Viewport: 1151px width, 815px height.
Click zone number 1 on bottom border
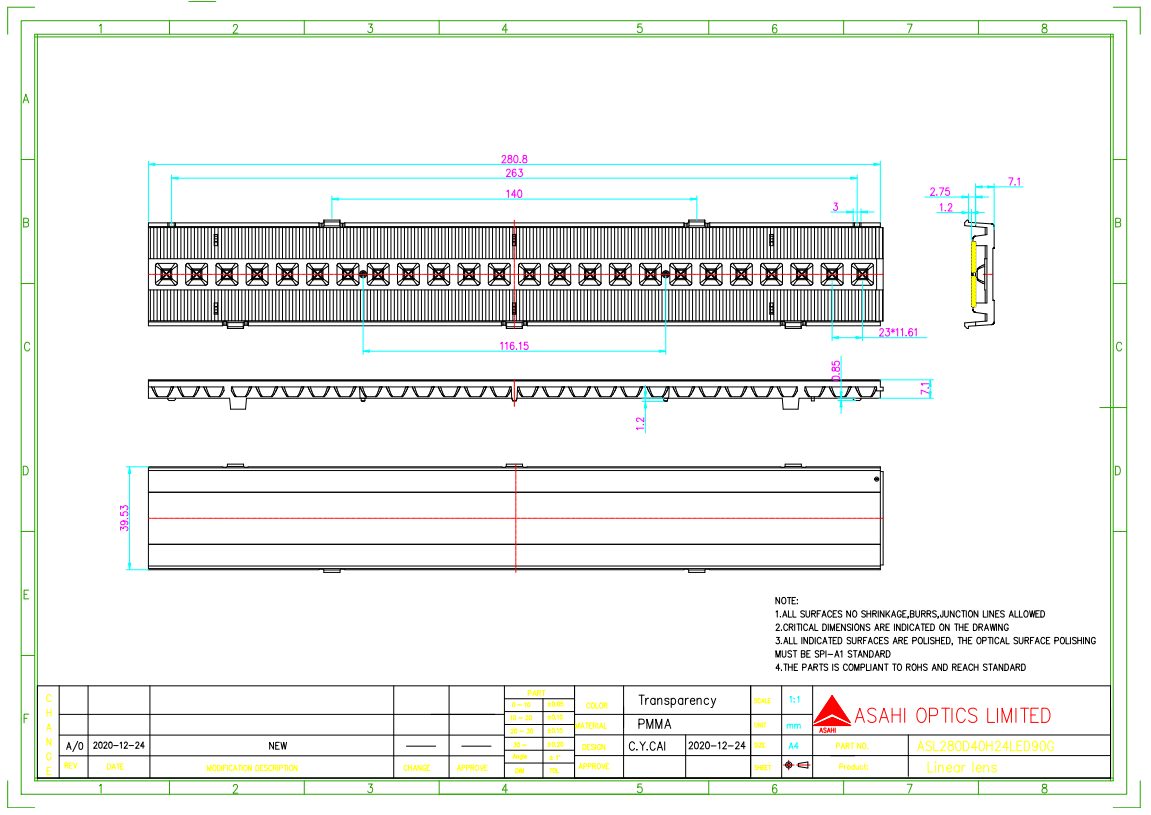coord(101,789)
